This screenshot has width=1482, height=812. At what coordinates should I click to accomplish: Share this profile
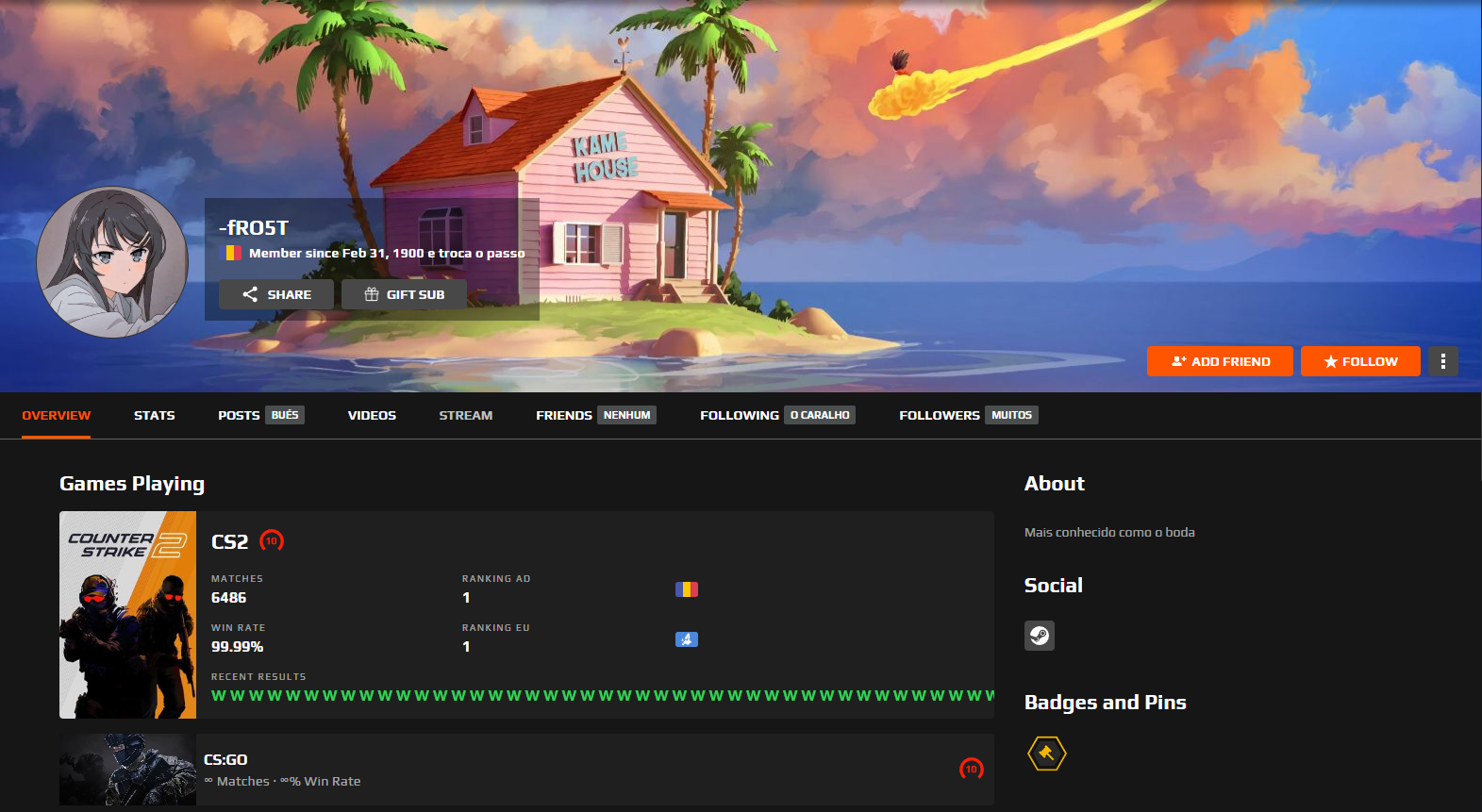(276, 294)
